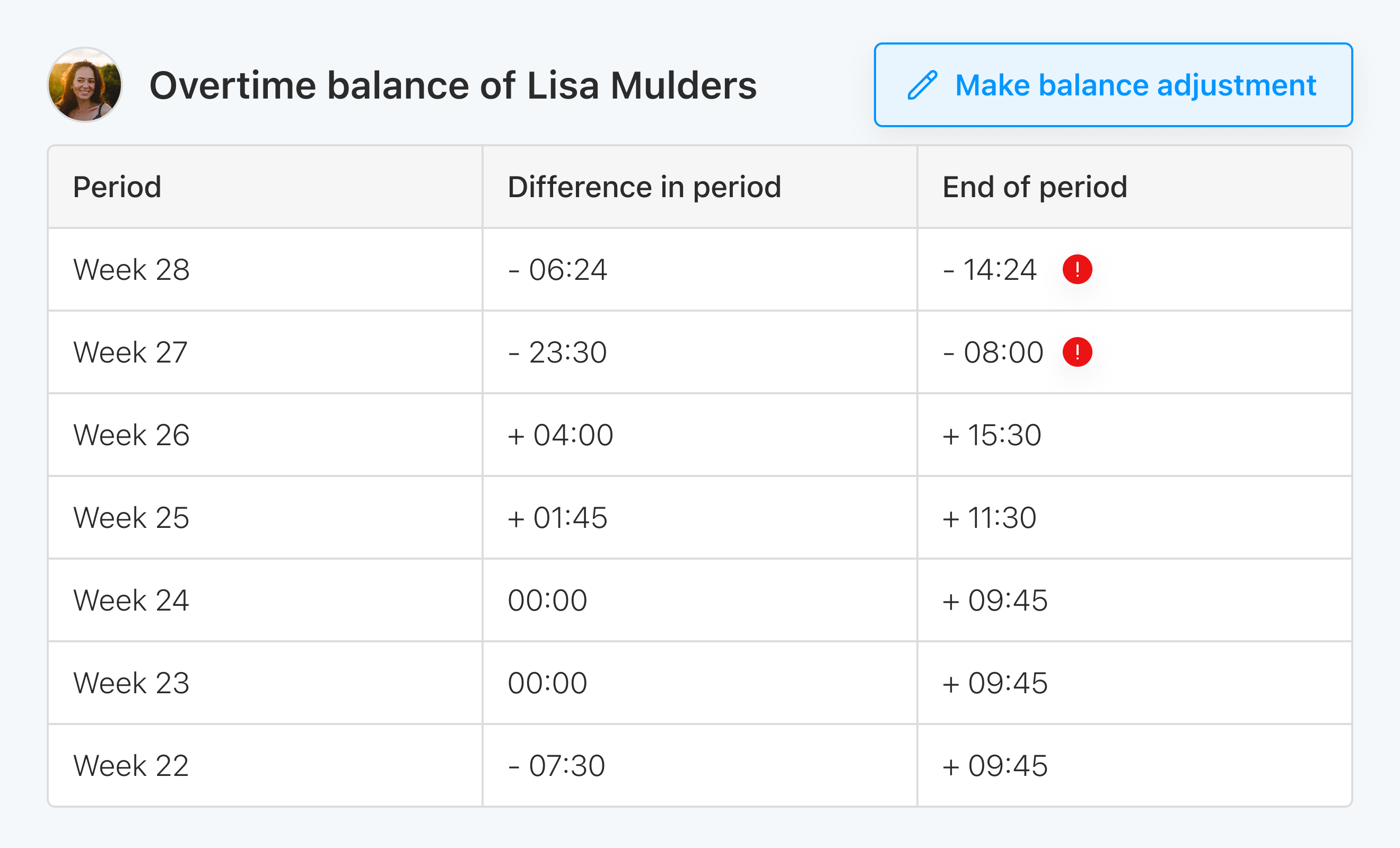Click the - 23:30 difference value
1400x848 pixels.
click(x=557, y=352)
